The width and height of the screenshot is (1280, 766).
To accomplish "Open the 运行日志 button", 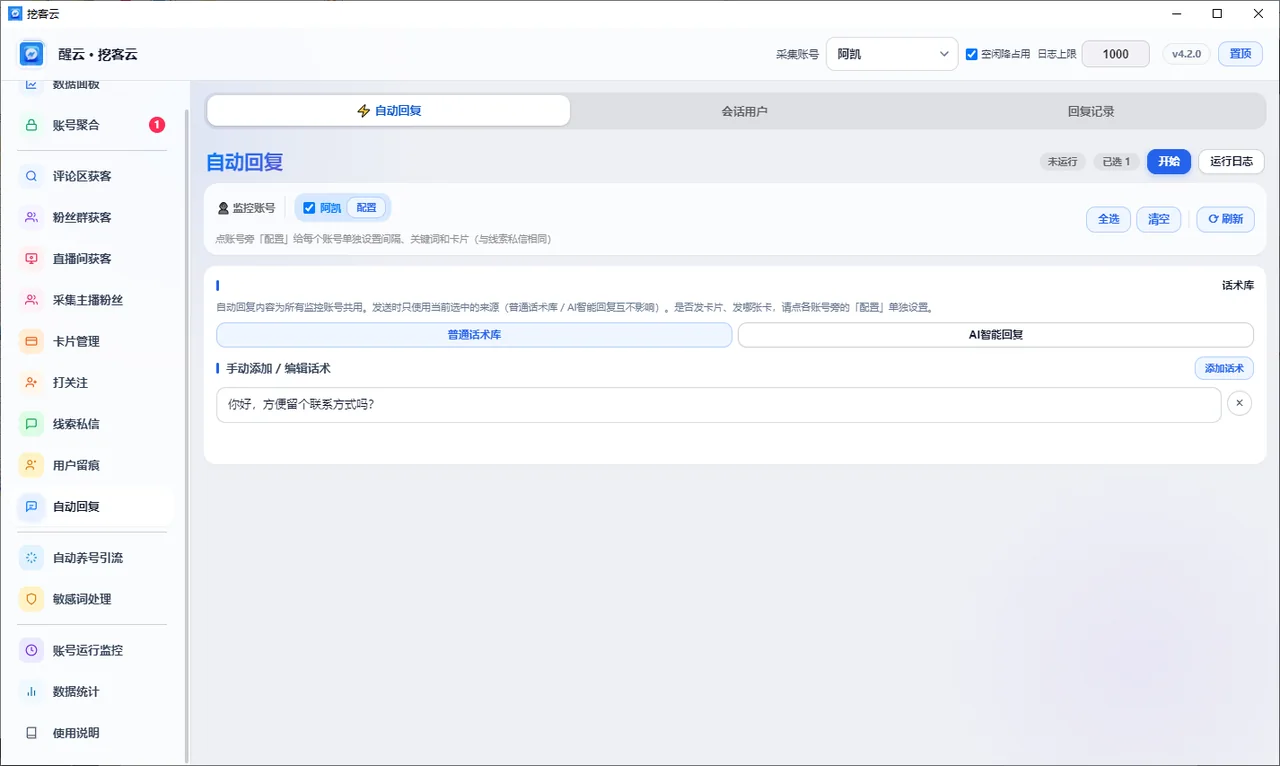I will pyautogui.click(x=1231, y=161).
